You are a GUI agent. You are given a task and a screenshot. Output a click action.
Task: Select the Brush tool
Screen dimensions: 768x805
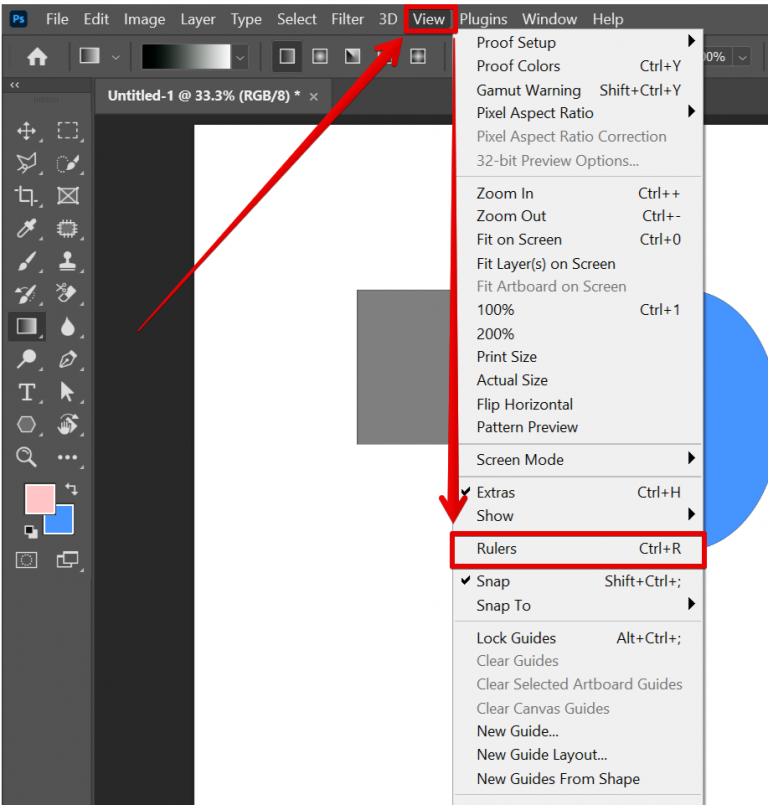(27, 261)
